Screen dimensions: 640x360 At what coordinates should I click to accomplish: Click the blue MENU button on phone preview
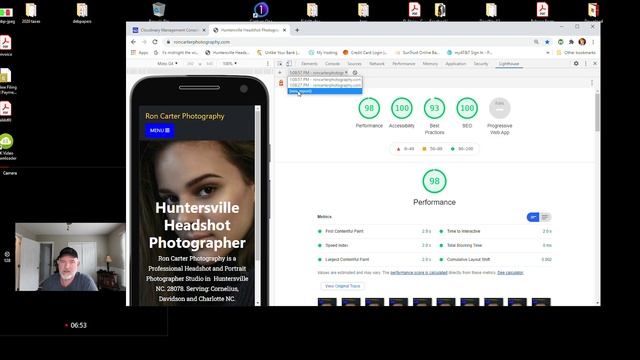point(160,131)
